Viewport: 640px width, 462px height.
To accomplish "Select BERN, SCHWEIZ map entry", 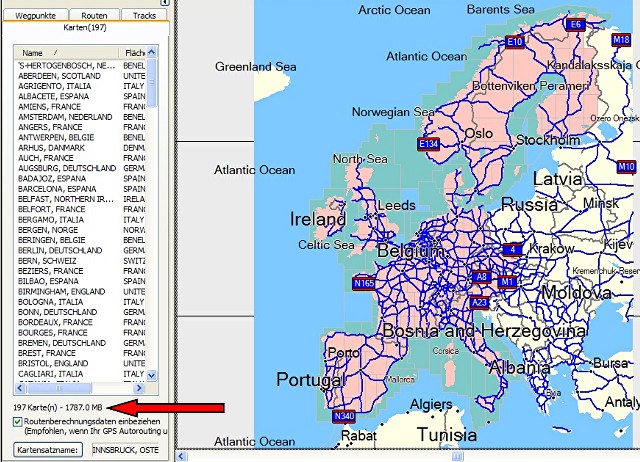I will (80, 261).
